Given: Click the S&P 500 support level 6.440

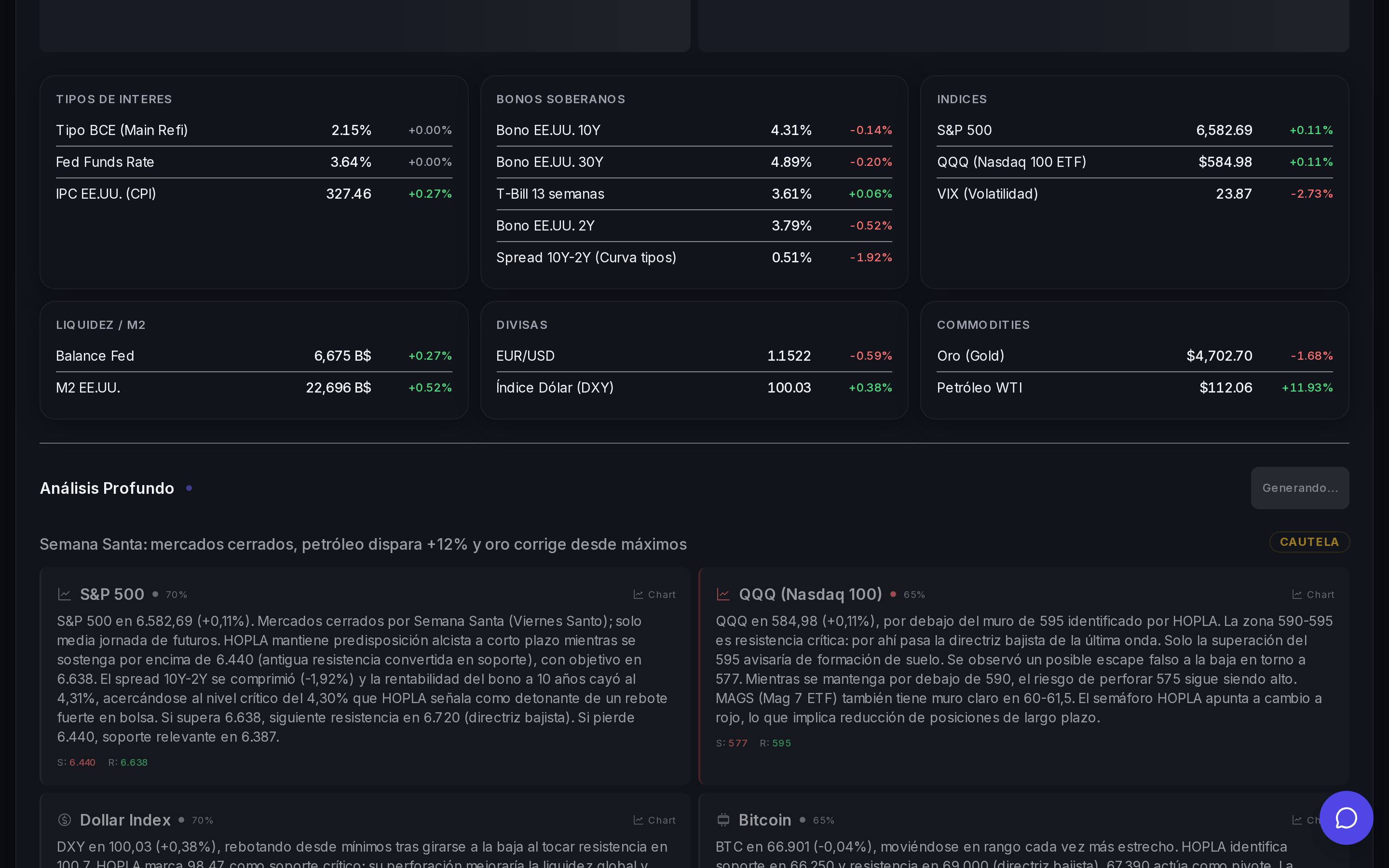Looking at the screenshot, I should click(x=82, y=762).
